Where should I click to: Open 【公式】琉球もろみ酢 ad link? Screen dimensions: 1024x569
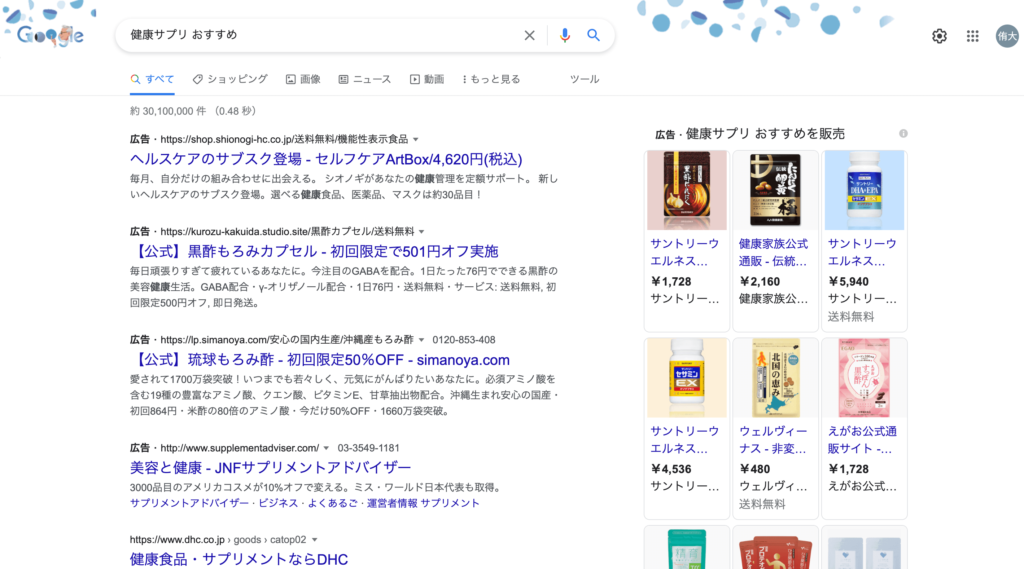click(x=320, y=359)
